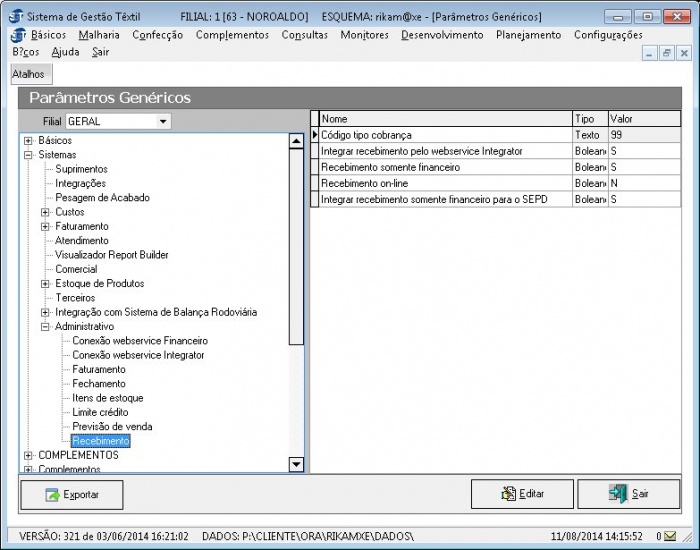Expand the Básicos tree node
The width and height of the screenshot is (700, 550).
click(x=28, y=141)
